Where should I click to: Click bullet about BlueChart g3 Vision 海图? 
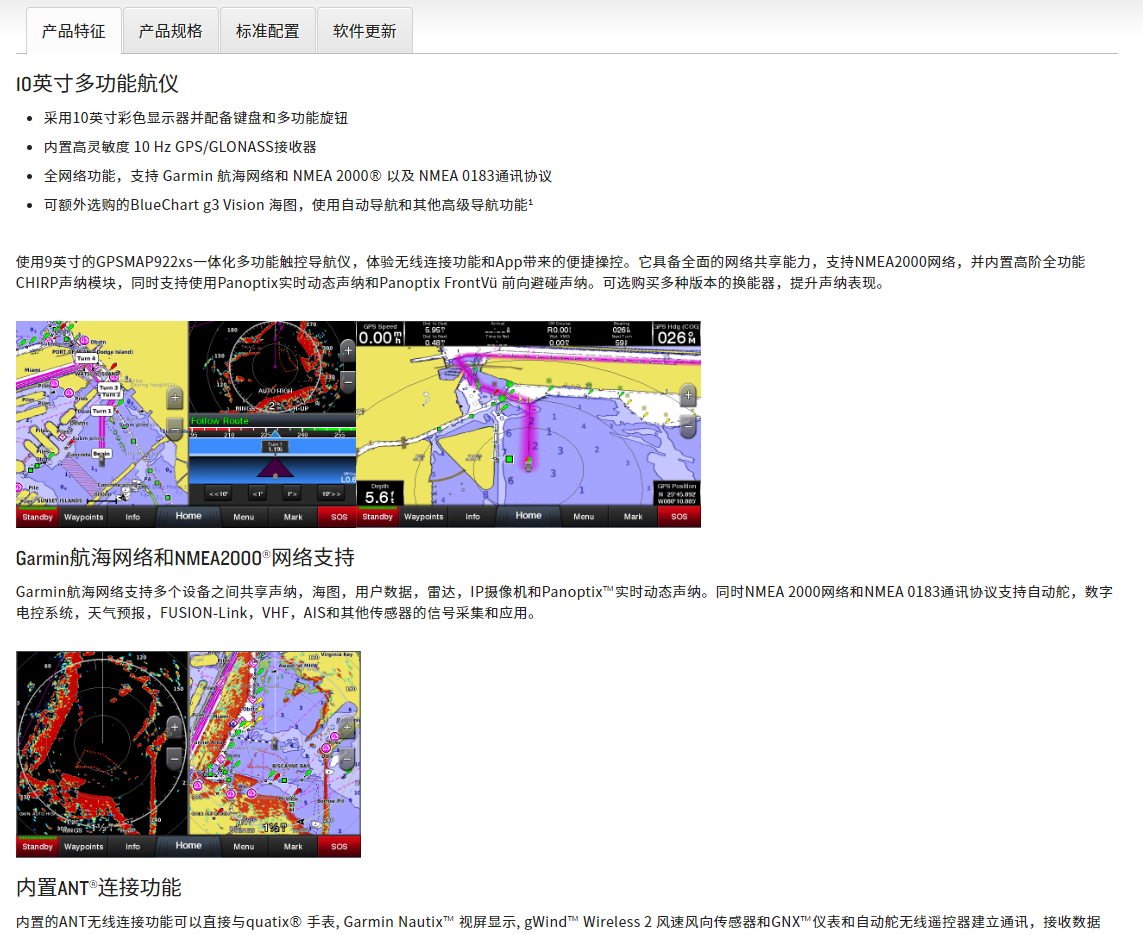(288, 206)
